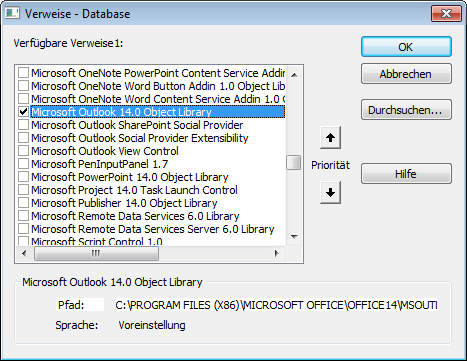467x361 pixels.
Task: Click the horizontal scrollbar thumb
Action: click(96, 254)
